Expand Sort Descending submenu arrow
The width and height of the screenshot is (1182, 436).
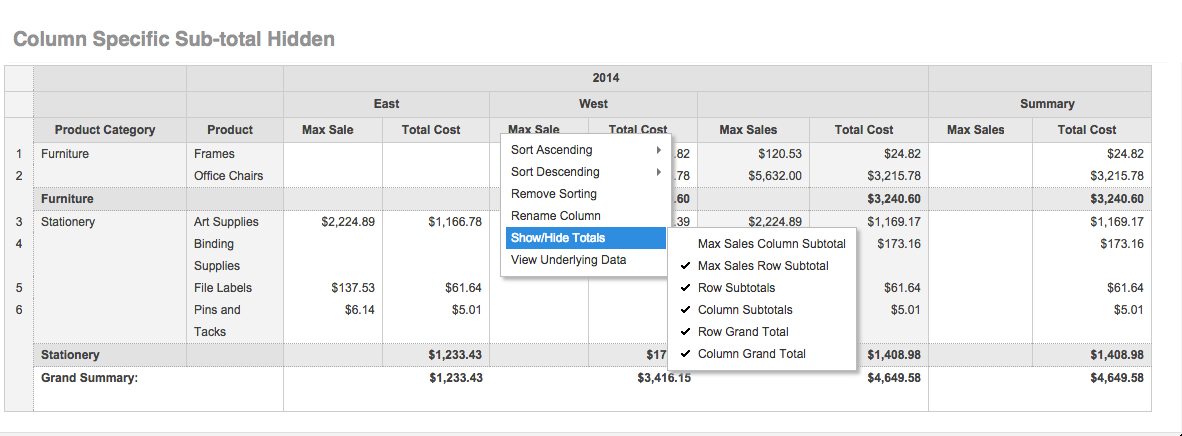tap(658, 172)
